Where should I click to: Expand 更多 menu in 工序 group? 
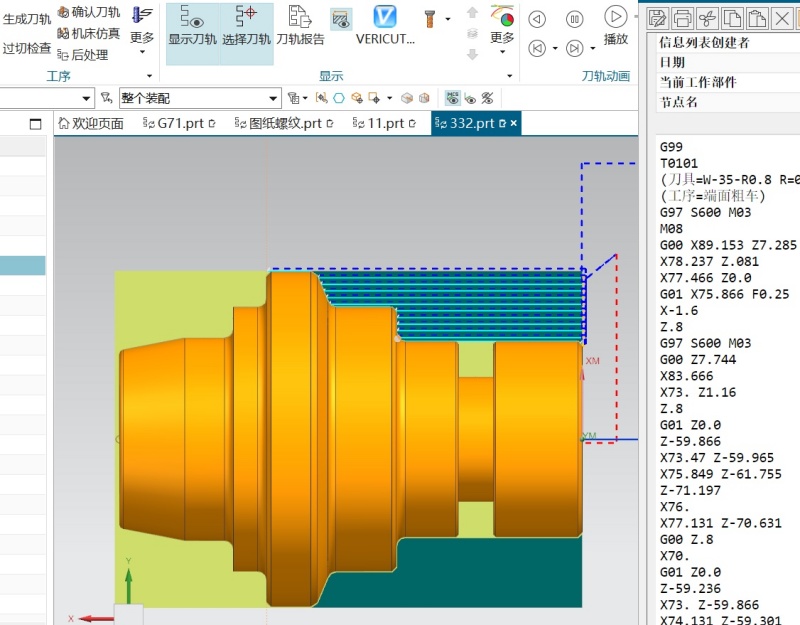coord(142,30)
